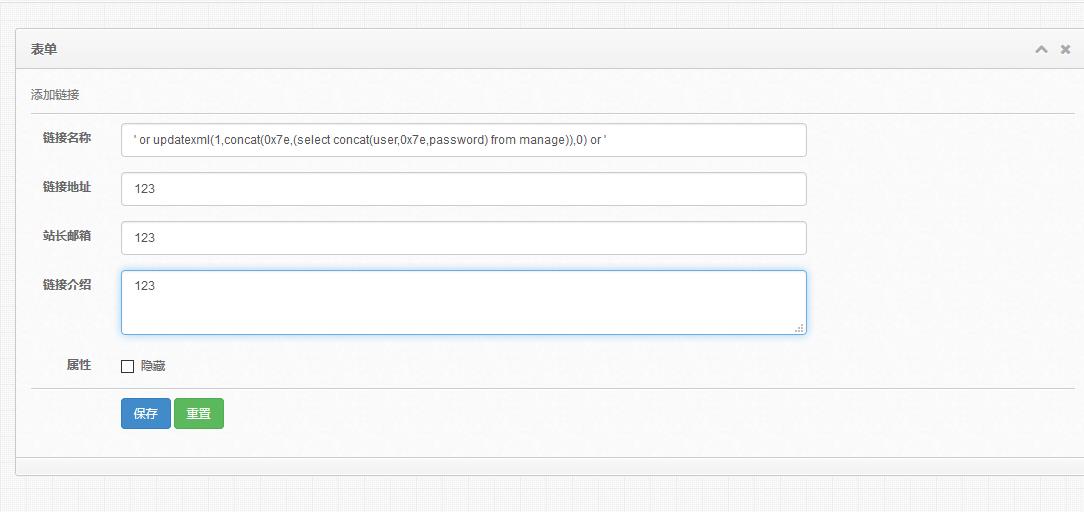Grab the textarea resize handle
This screenshot has width=1084, height=512.
coord(799,328)
